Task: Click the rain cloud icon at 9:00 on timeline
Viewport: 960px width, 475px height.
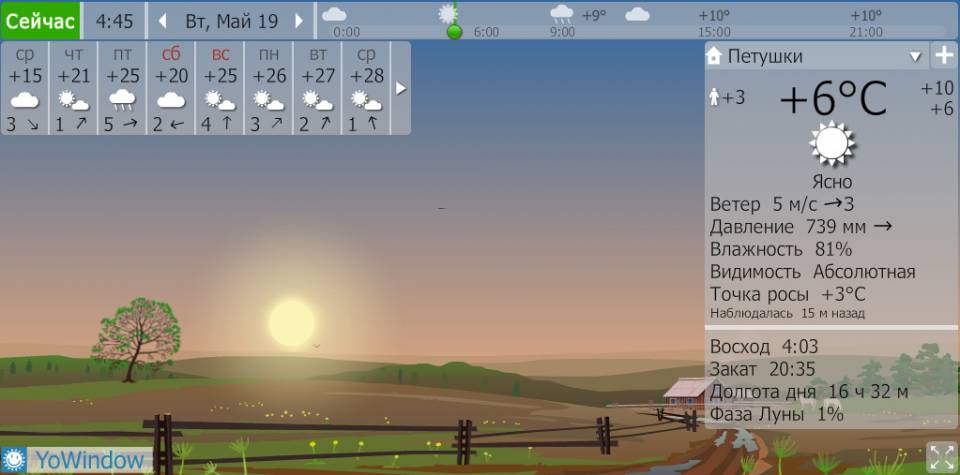Action: click(x=562, y=14)
